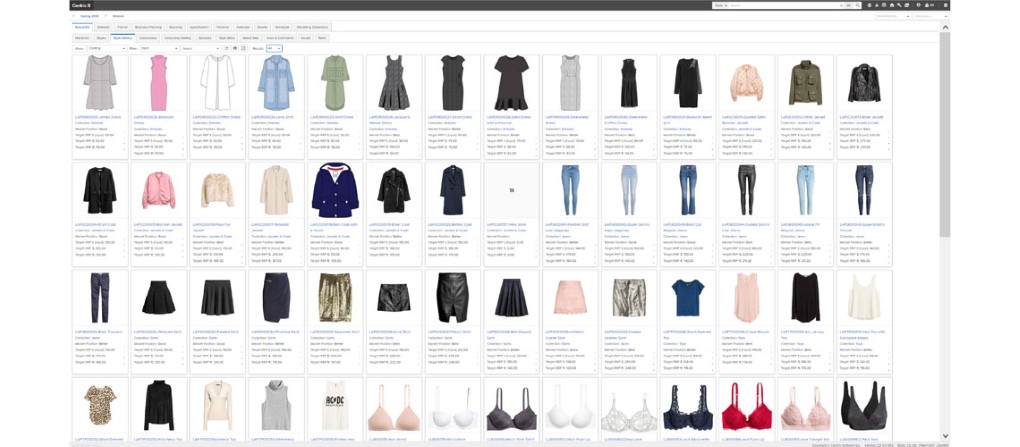Select the black leather biker jacket thumbnail
Image resolution: width=1020 pixels, height=447 pixels.
(x=864, y=81)
